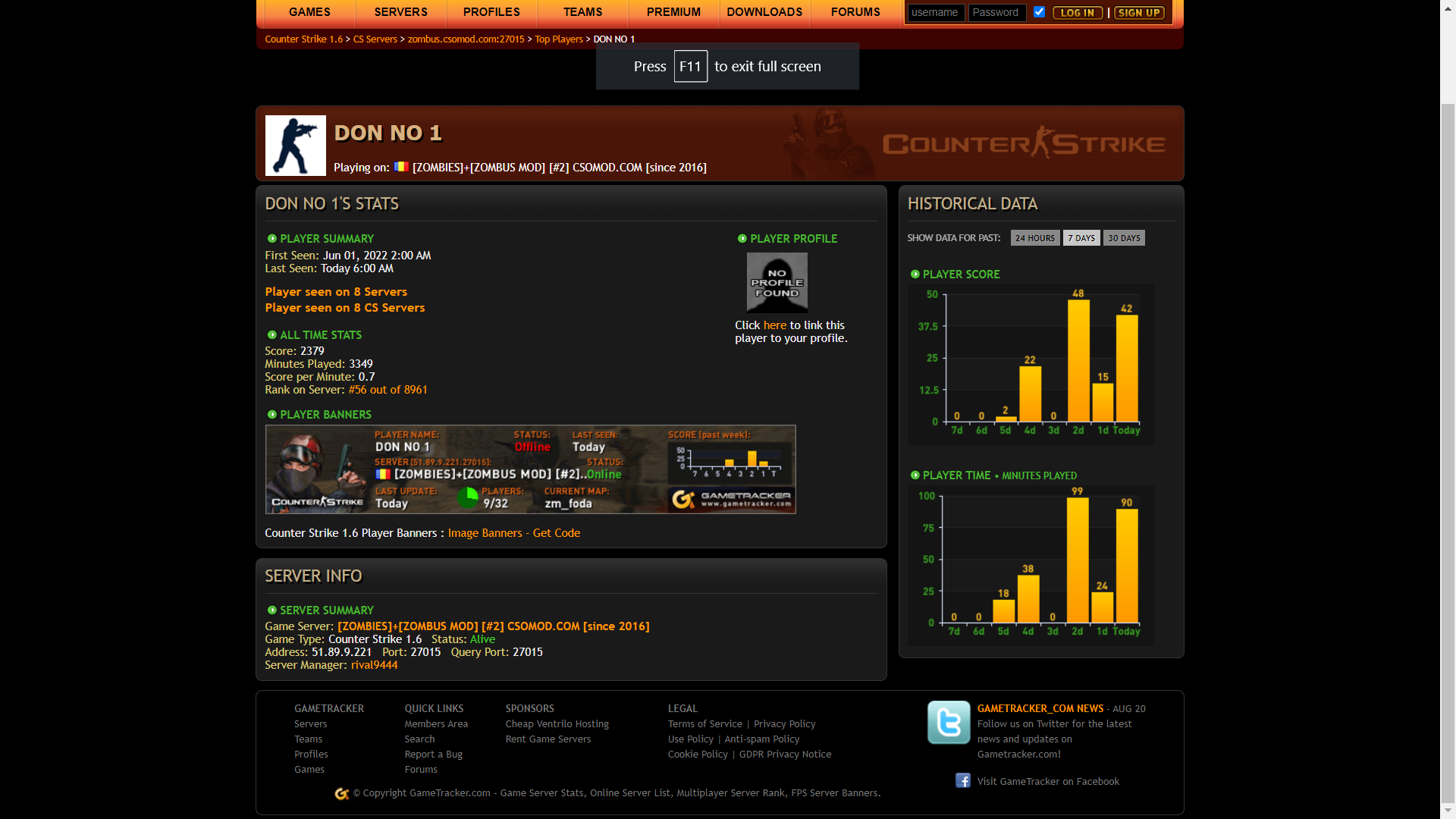Click the Romanian flag next to server name
Image resolution: width=1456 pixels, height=819 pixels.
coord(401,167)
